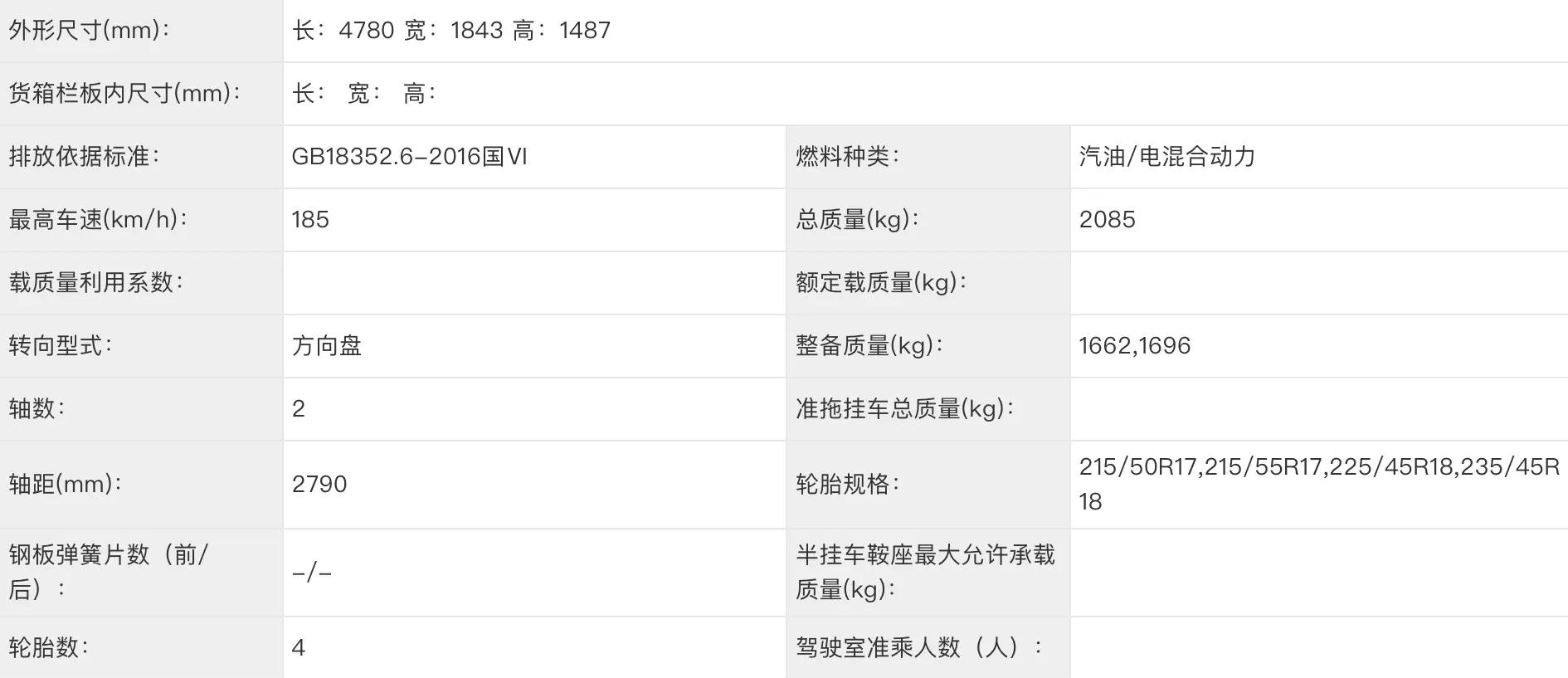Select the dimensions value 长:4780 宽:1843 高:1487
The width and height of the screenshot is (1568, 678).
(451, 31)
